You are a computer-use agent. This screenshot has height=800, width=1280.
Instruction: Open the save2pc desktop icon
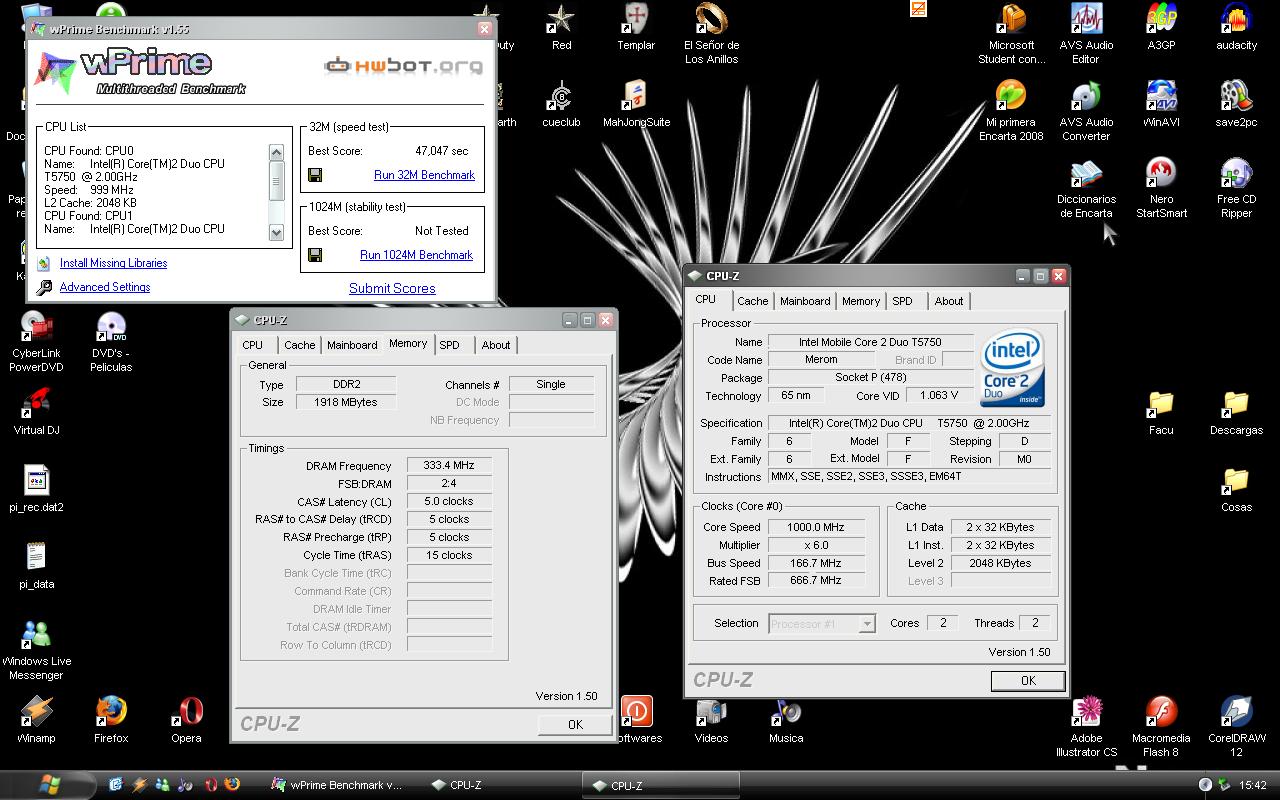(x=1236, y=105)
